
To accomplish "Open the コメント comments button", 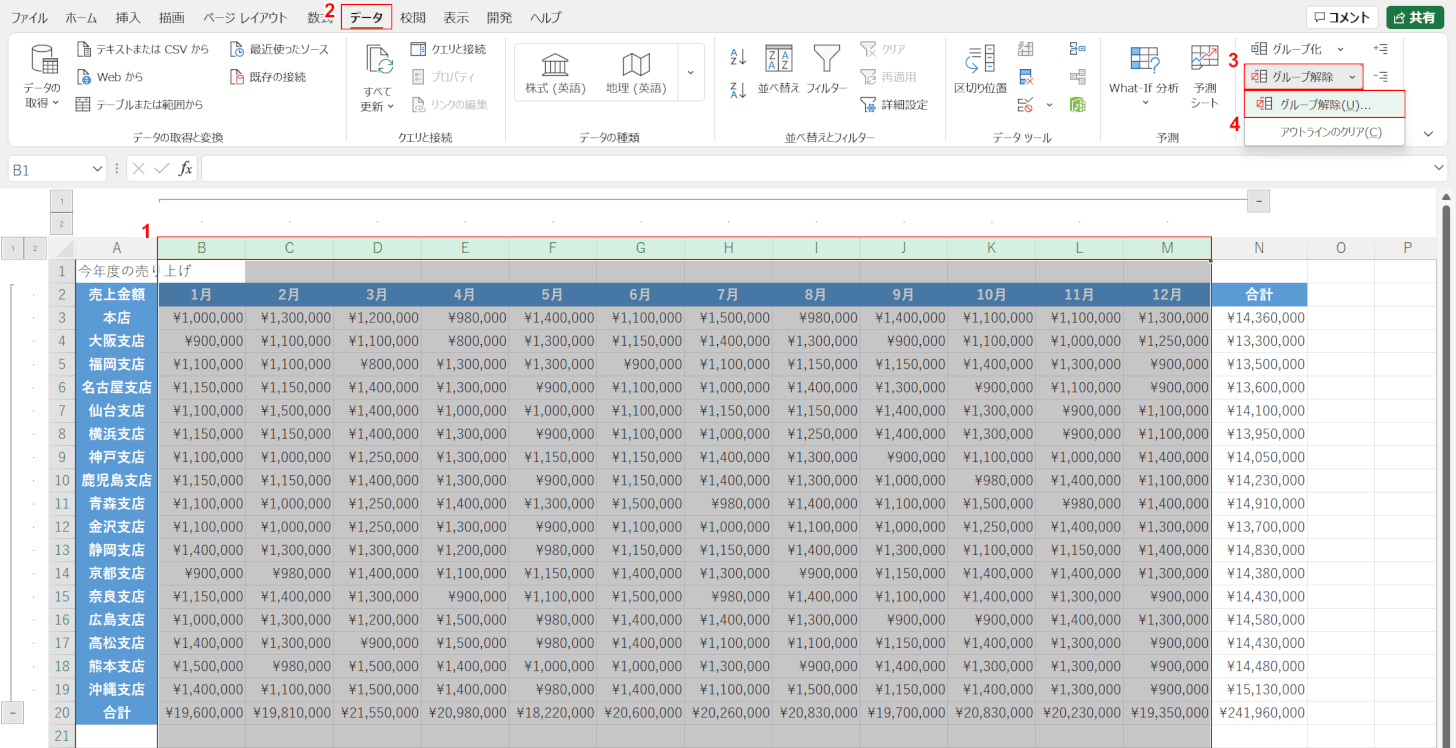I will pos(1341,18).
